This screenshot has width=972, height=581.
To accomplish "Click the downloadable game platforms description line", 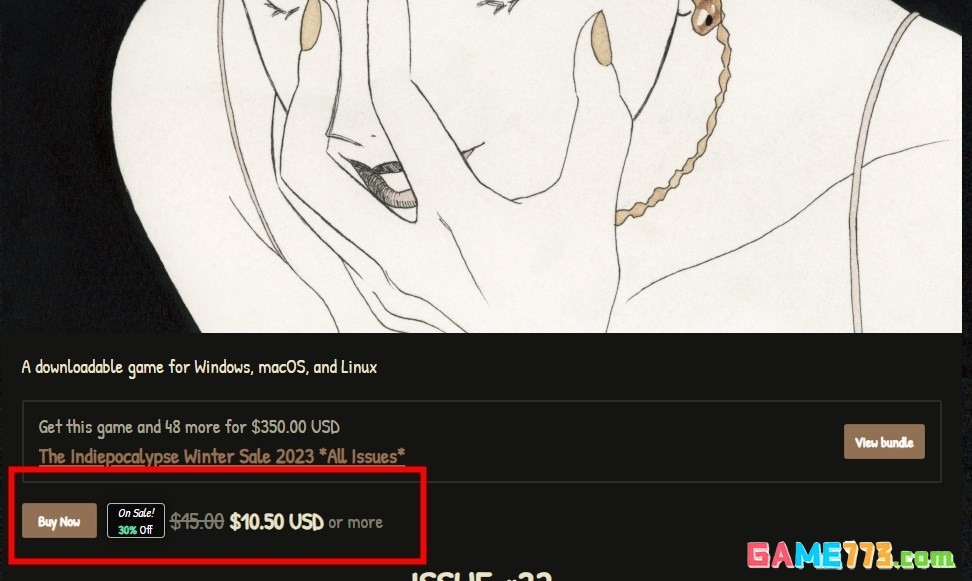I will (199, 367).
